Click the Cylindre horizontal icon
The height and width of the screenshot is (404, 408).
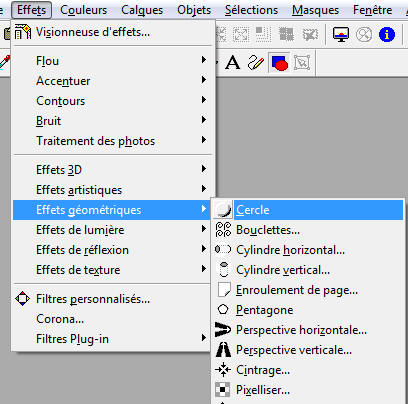click(223, 249)
